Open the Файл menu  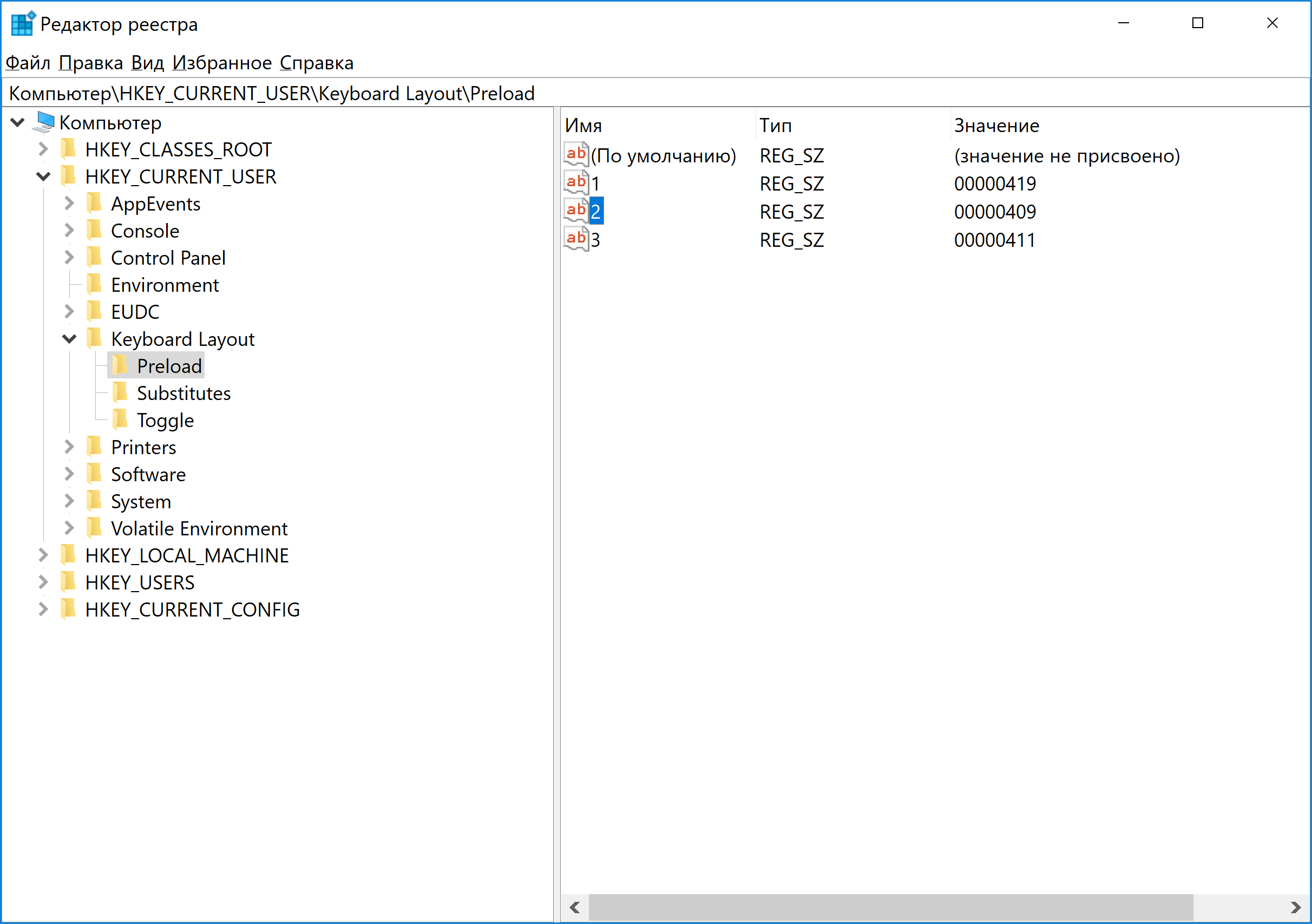pos(28,63)
